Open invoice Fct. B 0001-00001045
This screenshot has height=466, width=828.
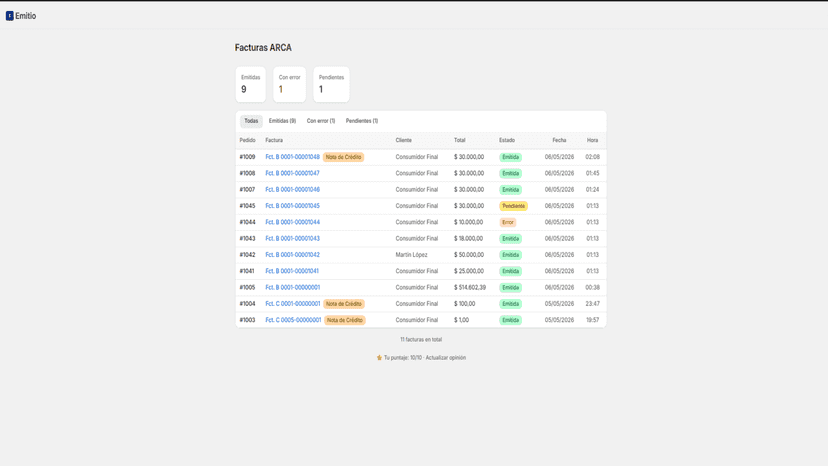tap(293, 206)
